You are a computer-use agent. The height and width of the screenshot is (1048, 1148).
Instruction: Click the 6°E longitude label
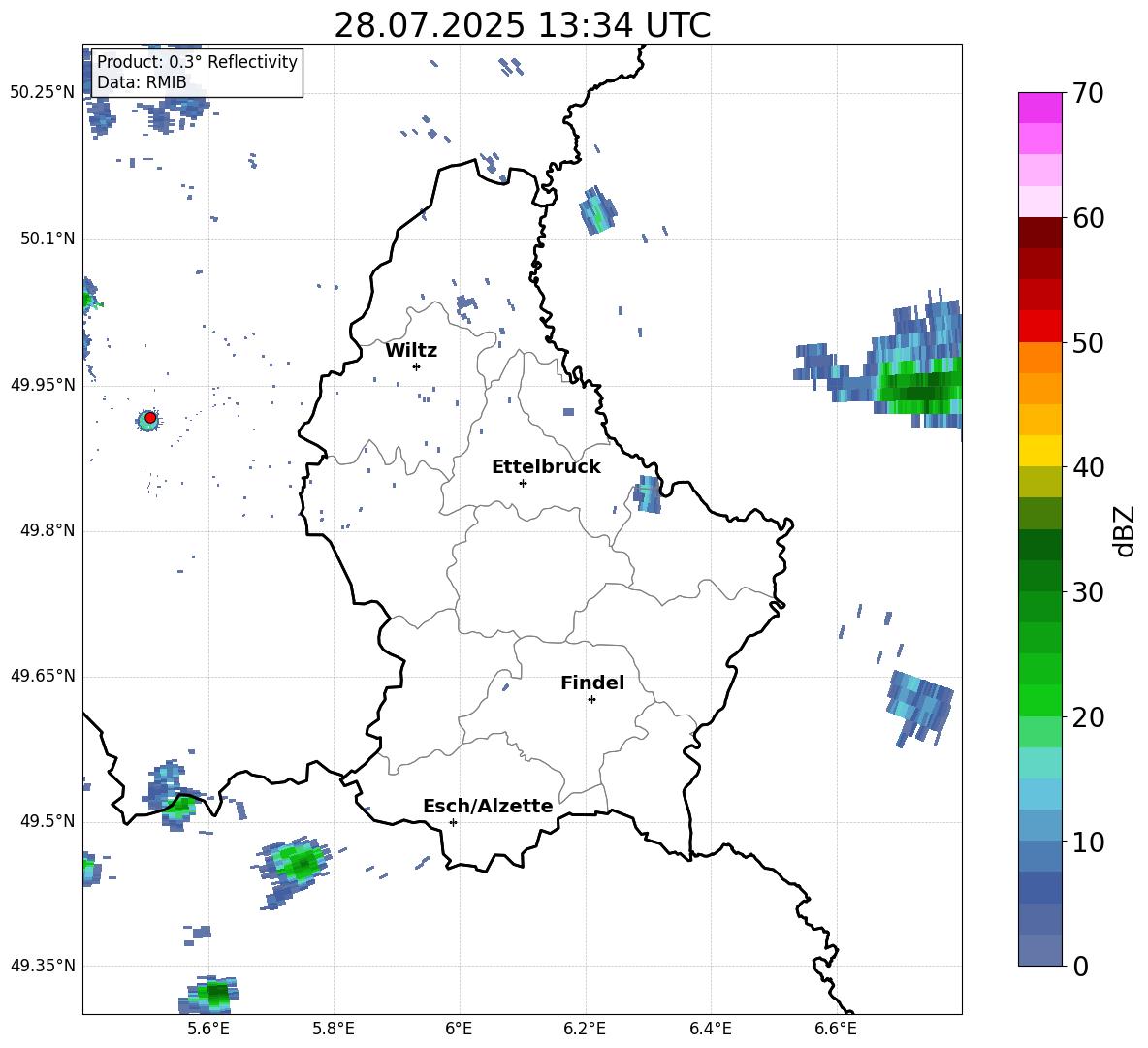[459, 1029]
